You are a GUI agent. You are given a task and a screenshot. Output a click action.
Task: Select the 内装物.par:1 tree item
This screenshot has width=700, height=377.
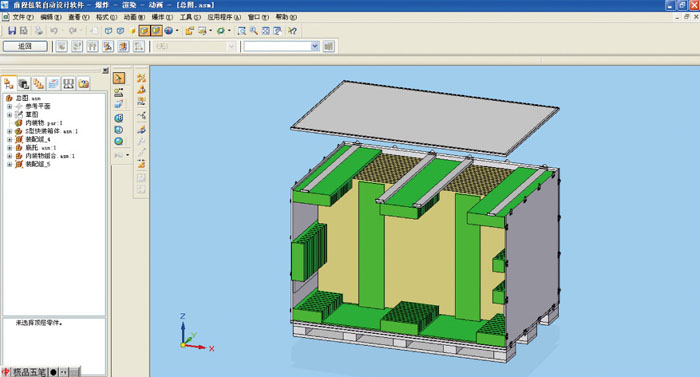coord(43,123)
